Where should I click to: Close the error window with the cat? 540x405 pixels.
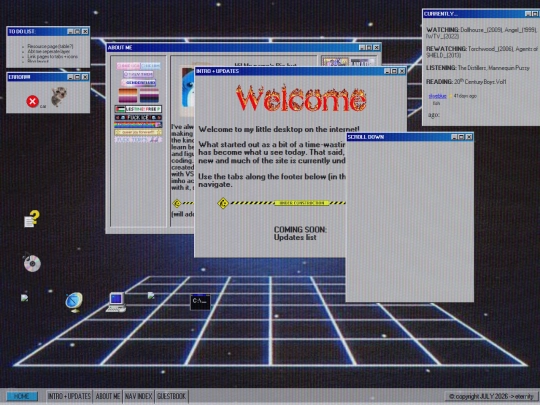pos(85,77)
